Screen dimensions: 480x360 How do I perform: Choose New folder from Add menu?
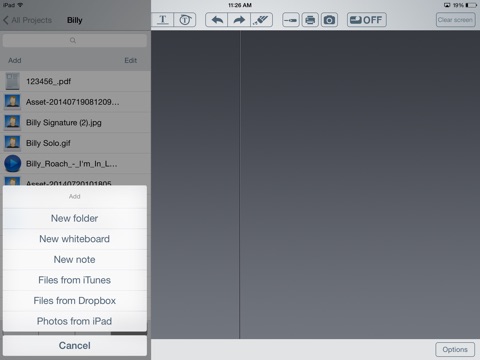(75, 218)
